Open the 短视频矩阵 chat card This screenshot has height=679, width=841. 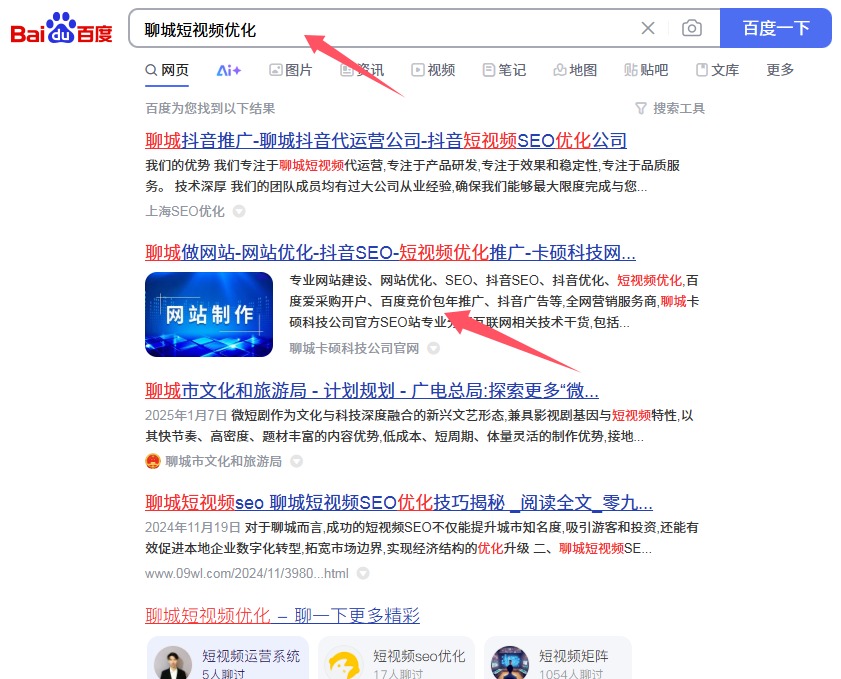point(558,659)
